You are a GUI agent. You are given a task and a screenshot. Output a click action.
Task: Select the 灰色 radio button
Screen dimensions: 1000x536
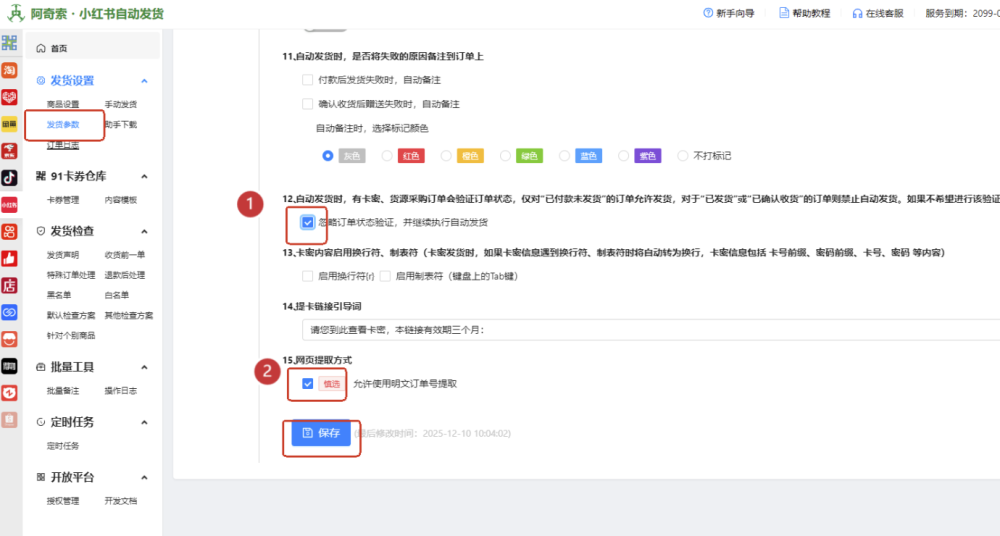328,156
